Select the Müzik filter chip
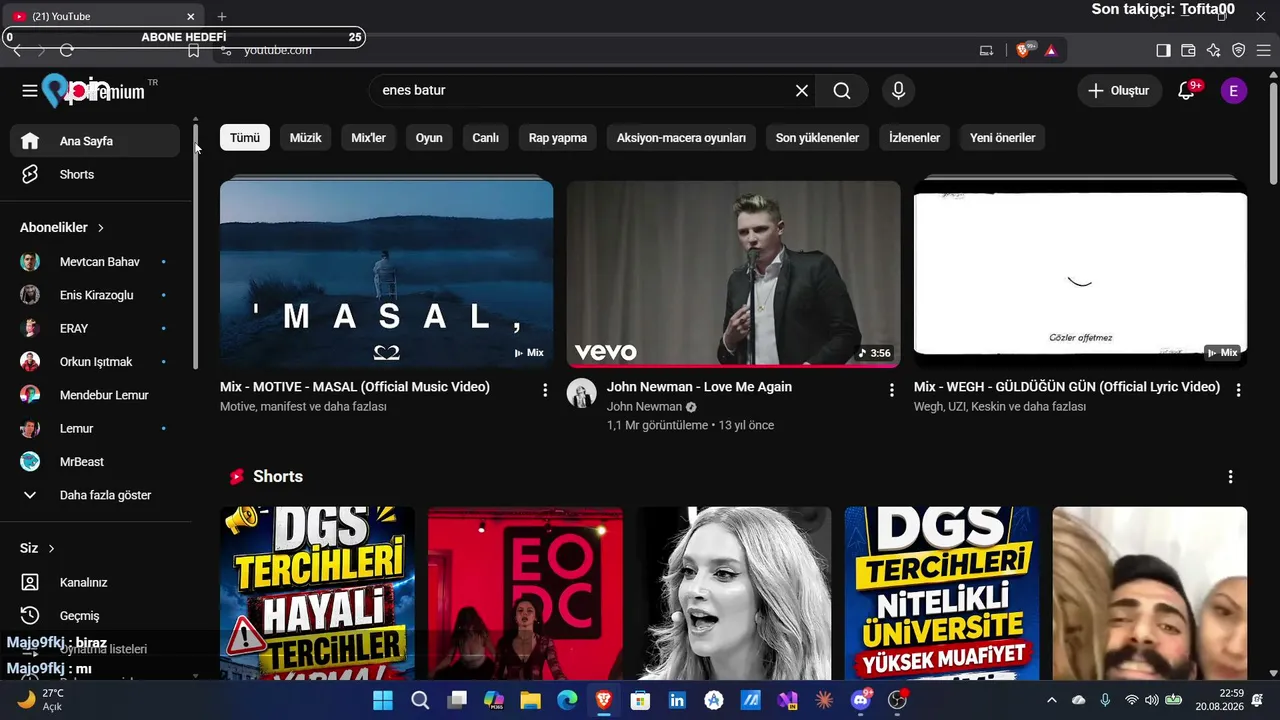1280x720 pixels. pyautogui.click(x=306, y=138)
